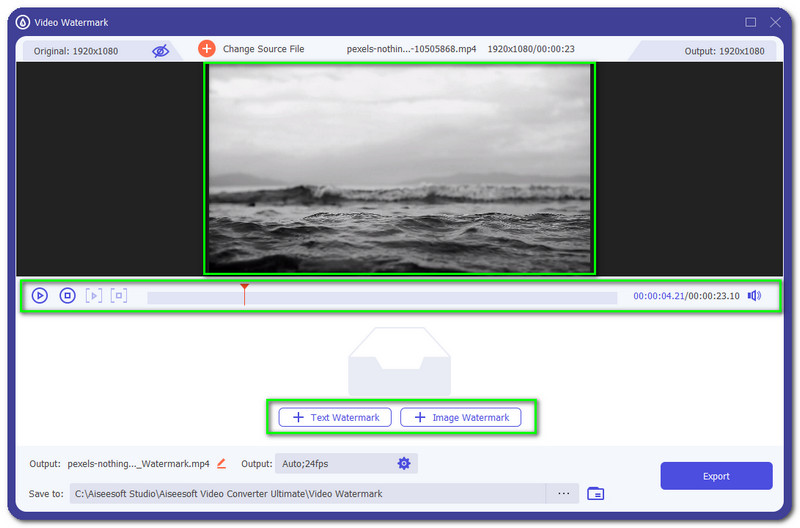Maximize the Video Watermark window
This screenshot has width=800, height=528.
751,22
